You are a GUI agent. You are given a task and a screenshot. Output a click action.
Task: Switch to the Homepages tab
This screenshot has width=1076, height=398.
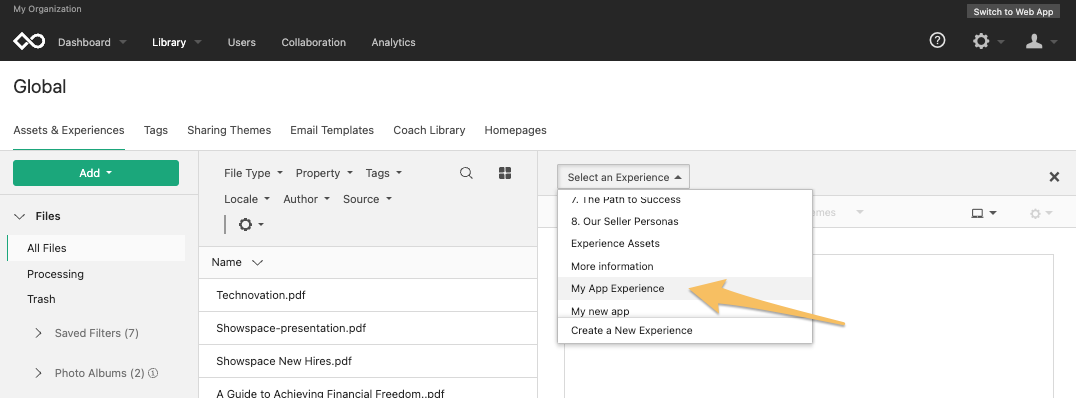click(x=515, y=130)
